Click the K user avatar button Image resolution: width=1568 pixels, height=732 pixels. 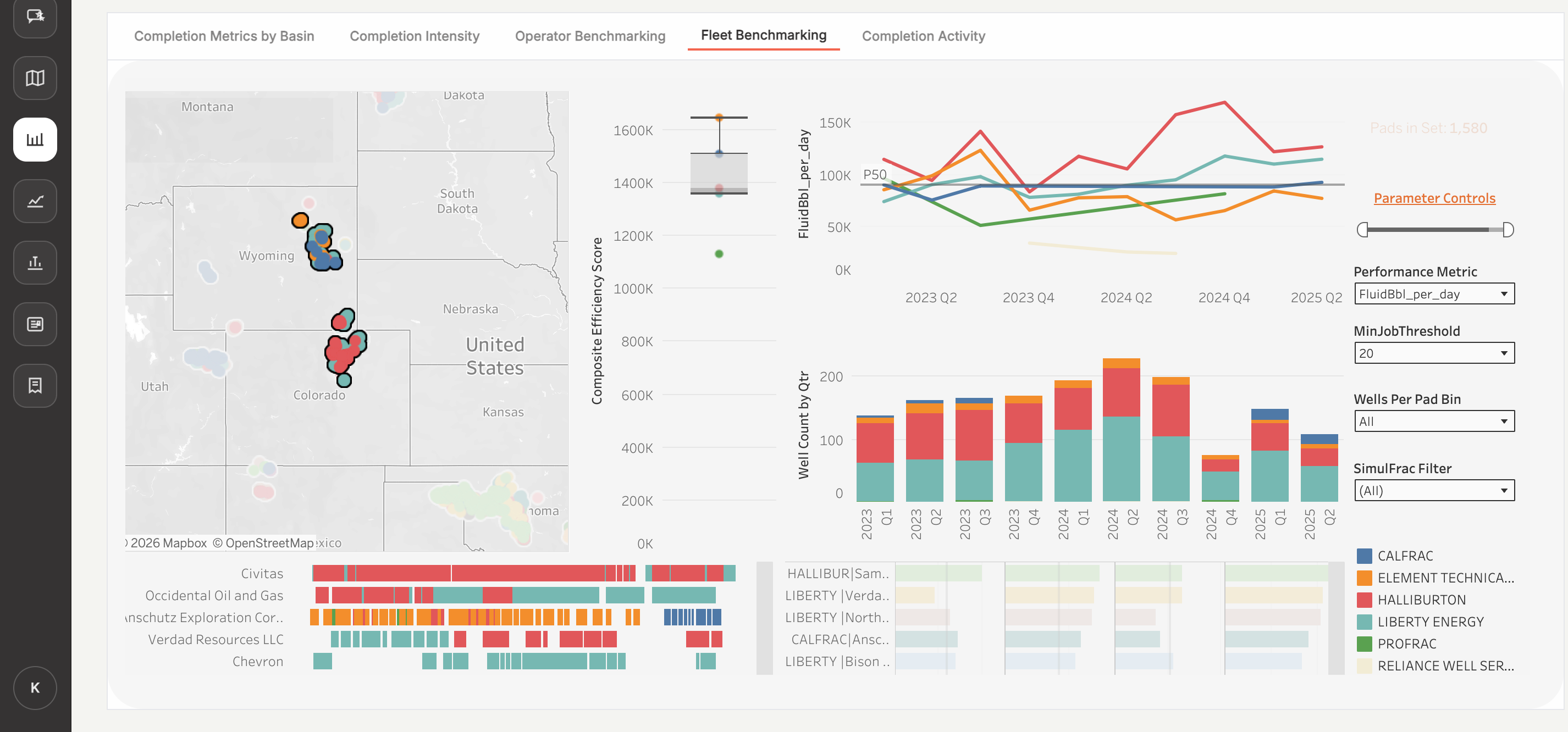[35, 687]
